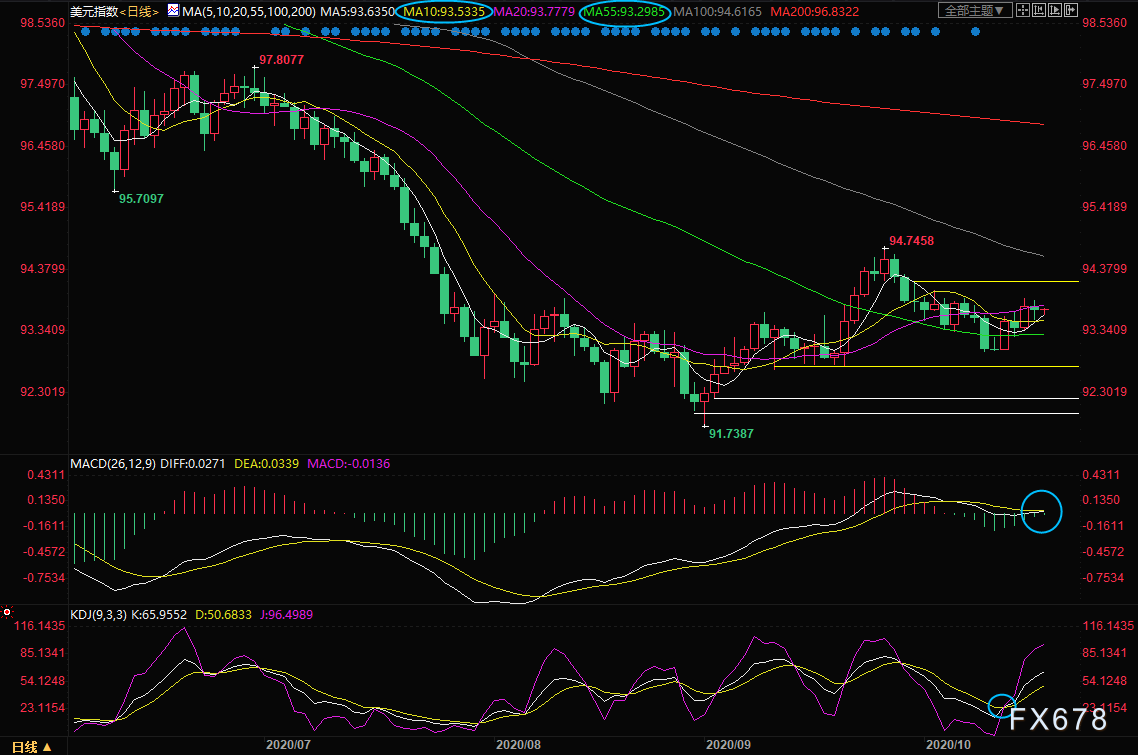The width and height of the screenshot is (1138, 755).
Task: Select the MACD(26,12,9) indicator label
Action: (x=112, y=463)
